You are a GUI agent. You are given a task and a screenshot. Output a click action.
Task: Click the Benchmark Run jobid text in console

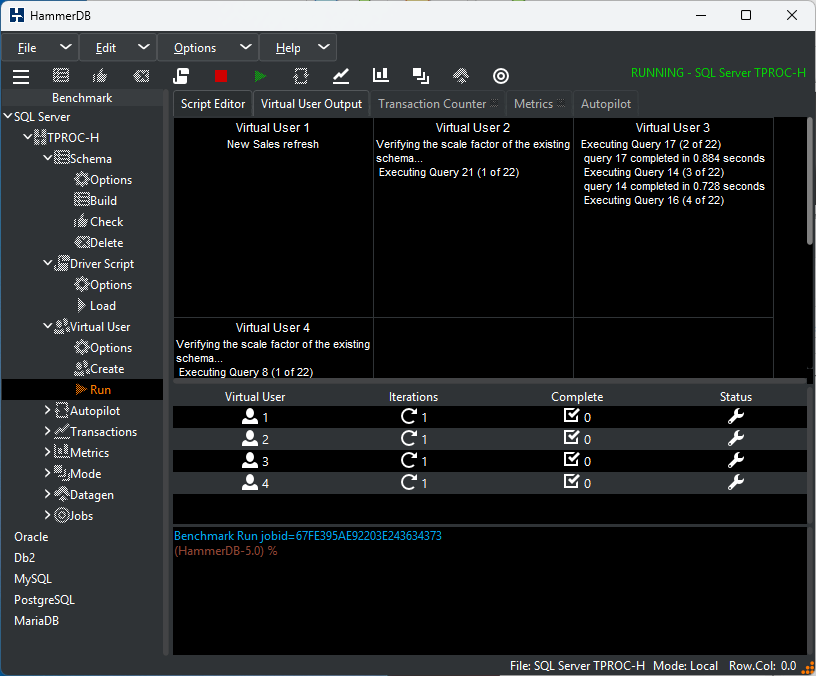click(308, 535)
